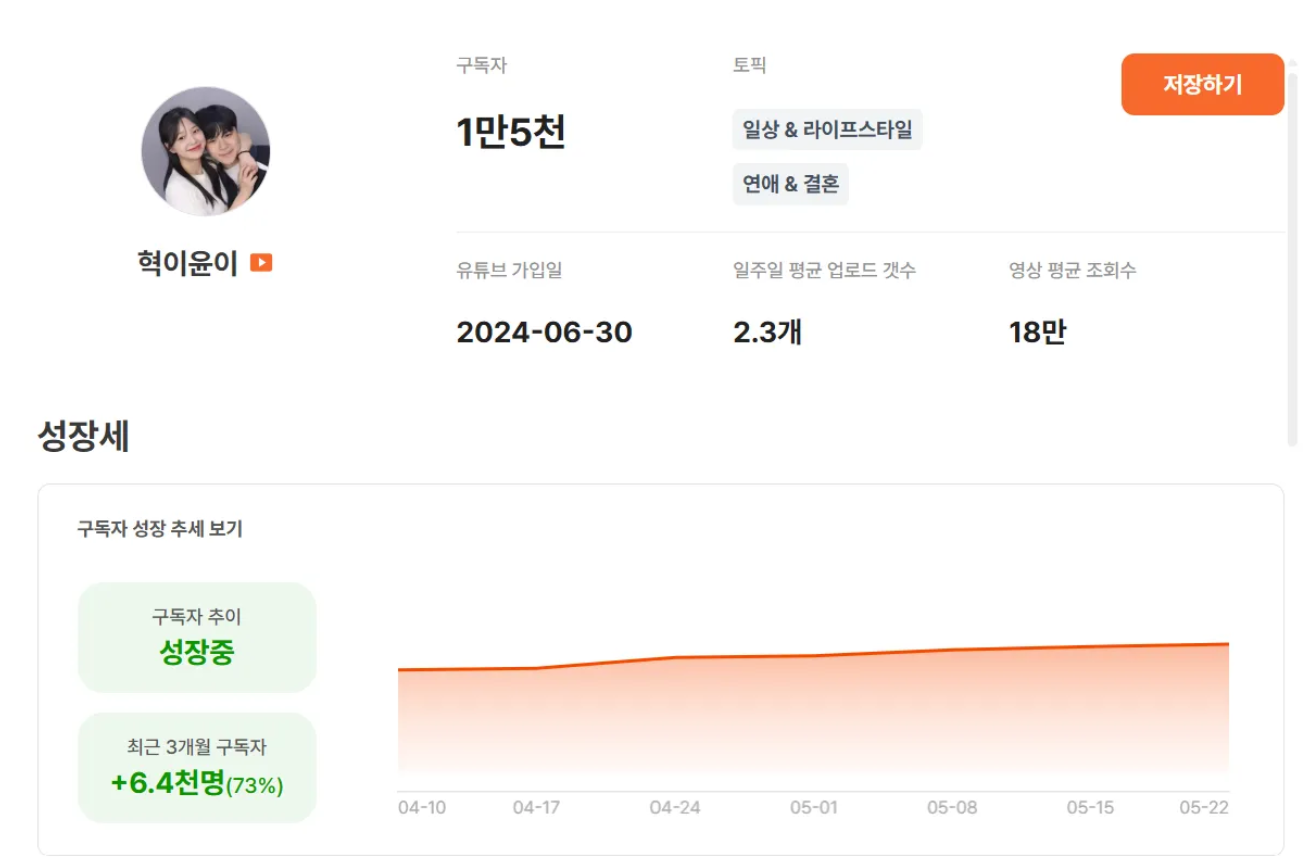Viewport: 1308px width, 868px height.
Task: Click the subscriber count 1만5천
Action: coord(511,132)
